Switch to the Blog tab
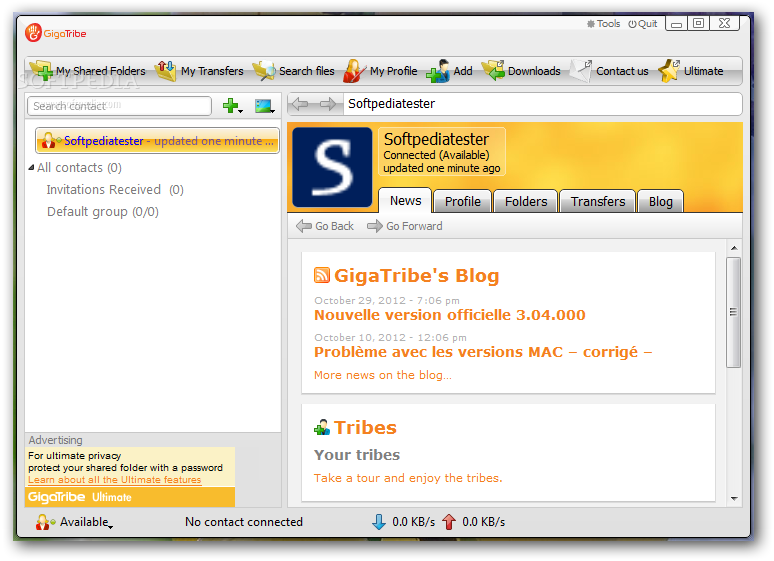 coord(660,201)
